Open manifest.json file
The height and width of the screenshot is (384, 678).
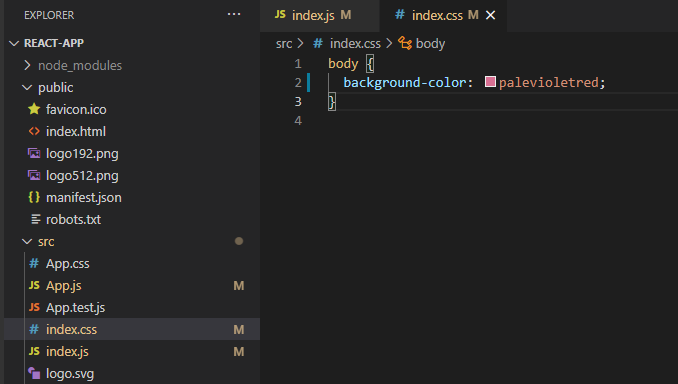click(x=84, y=198)
